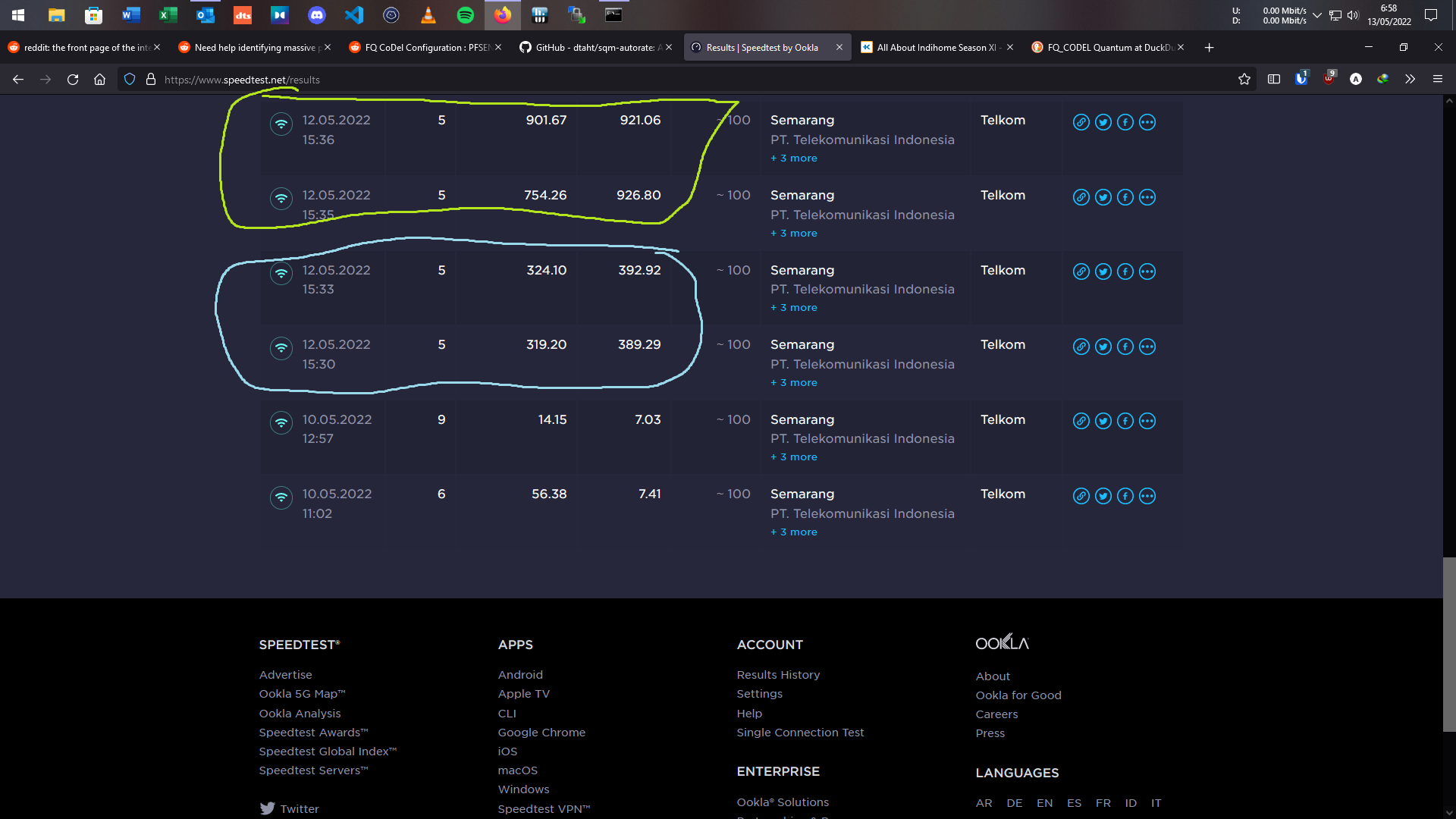
Task: Open Speedtest Global Index link
Action: click(328, 752)
